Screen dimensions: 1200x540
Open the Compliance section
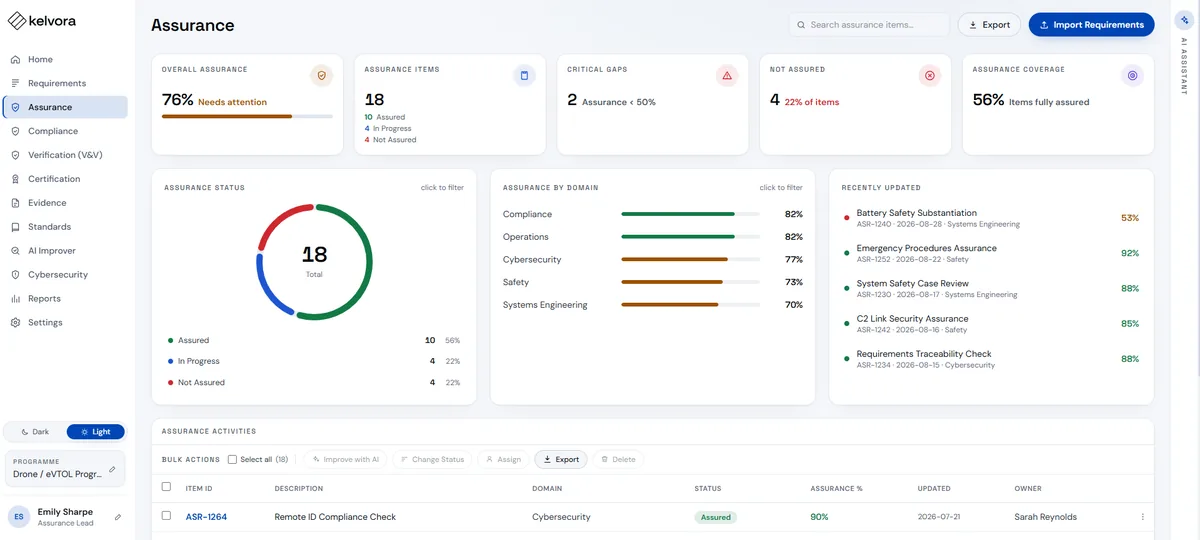click(65, 131)
